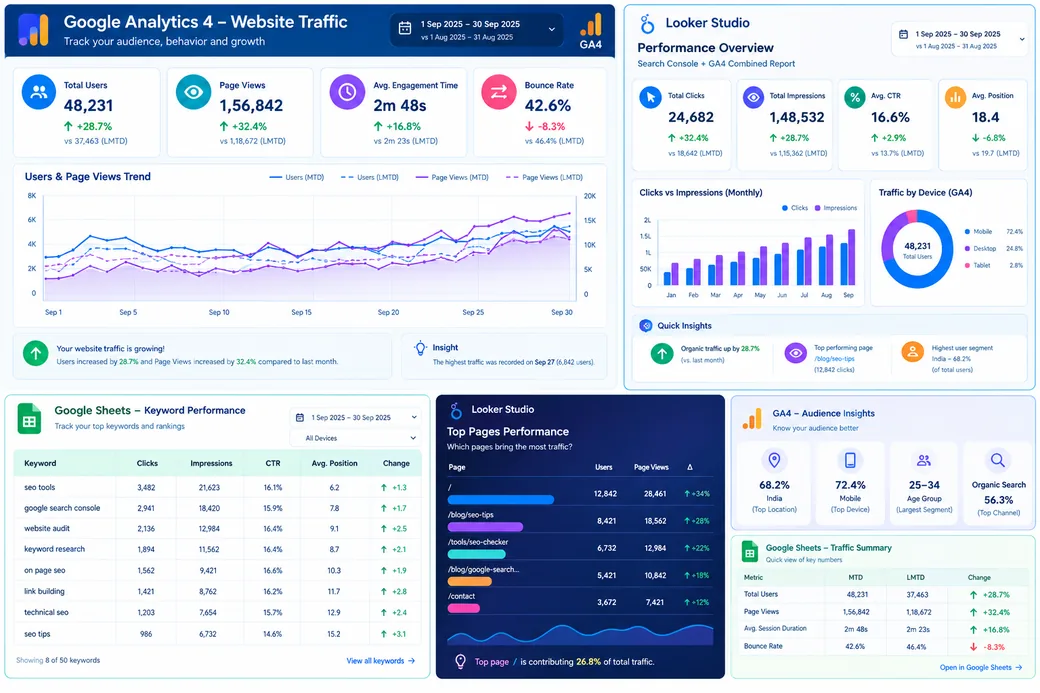Click the blue bar for the / page
The image size is (1040, 693).
pyautogui.click(x=501, y=500)
